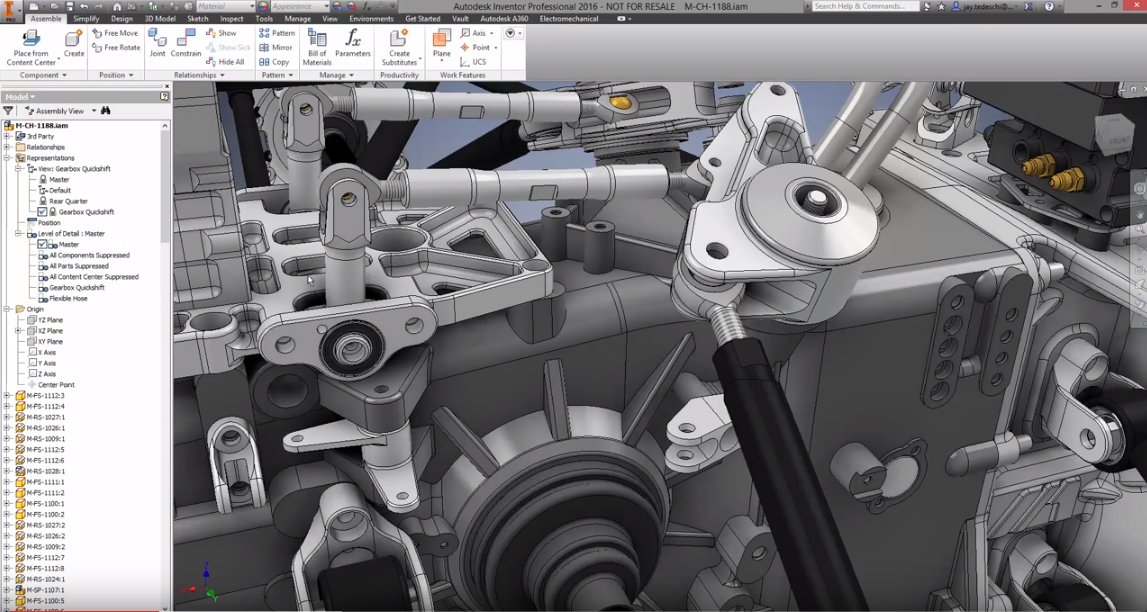This screenshot has height=612, width=1147.
Task: Switch to the Environments tab
Action: tap(372, 19)
